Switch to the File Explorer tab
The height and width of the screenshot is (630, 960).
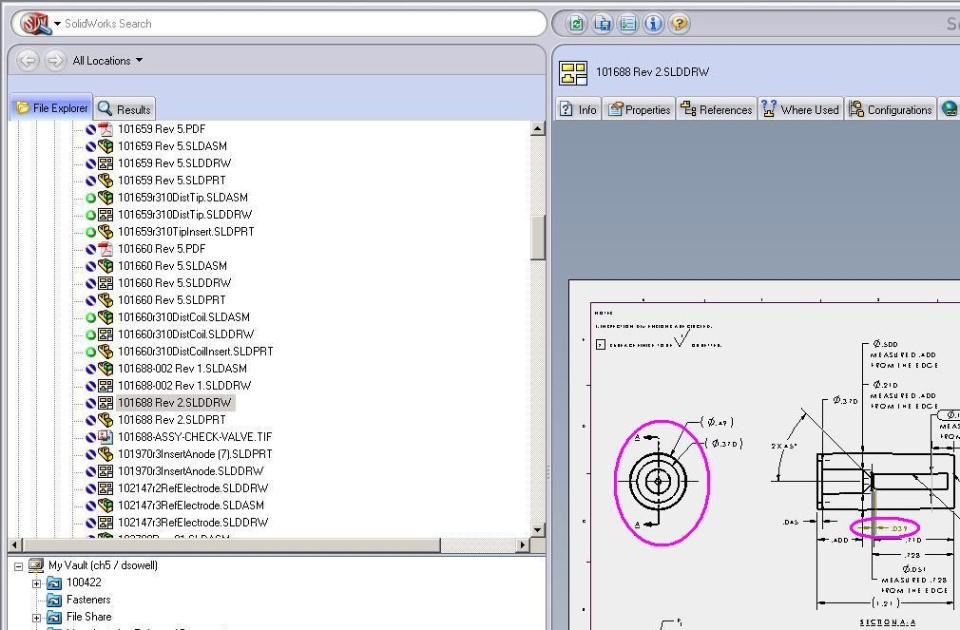(x=51, y=108)
